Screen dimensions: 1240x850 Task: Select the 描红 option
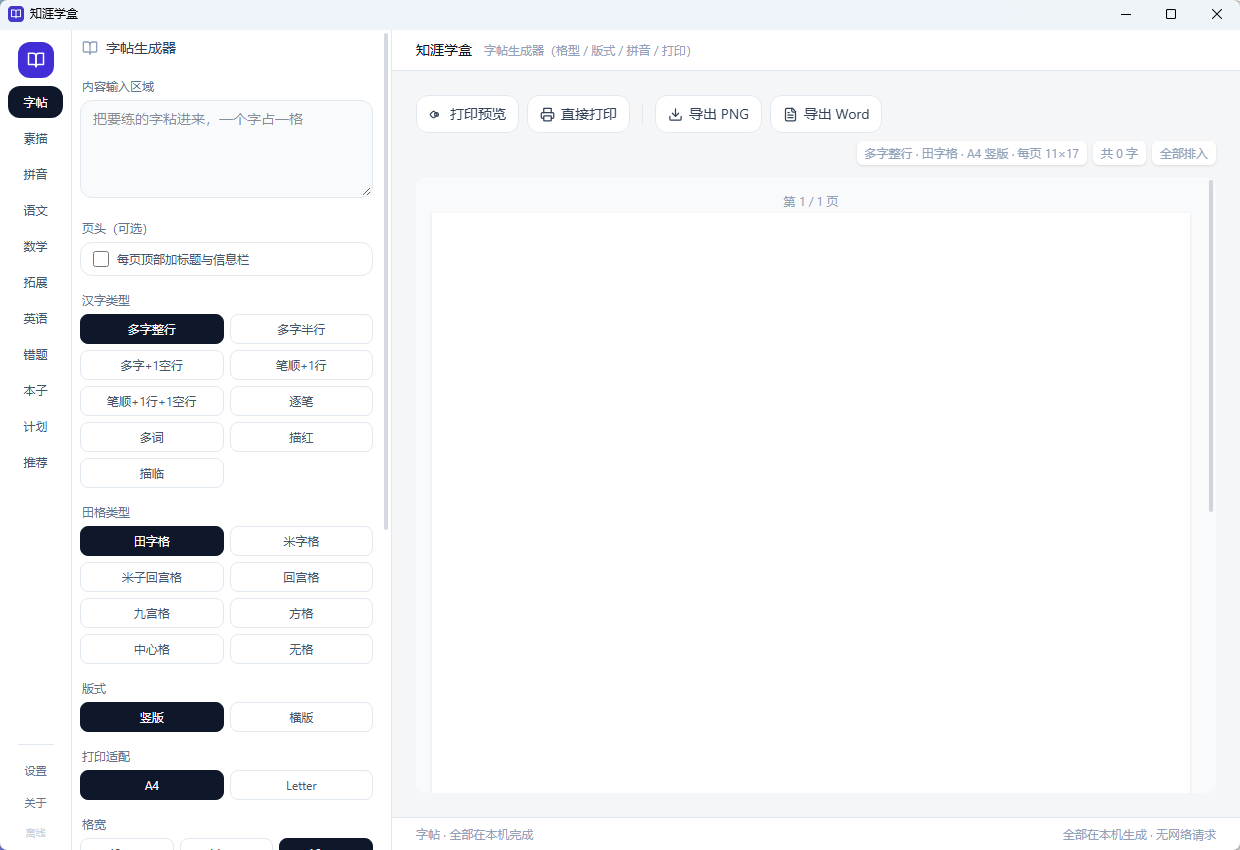[301, 437]
